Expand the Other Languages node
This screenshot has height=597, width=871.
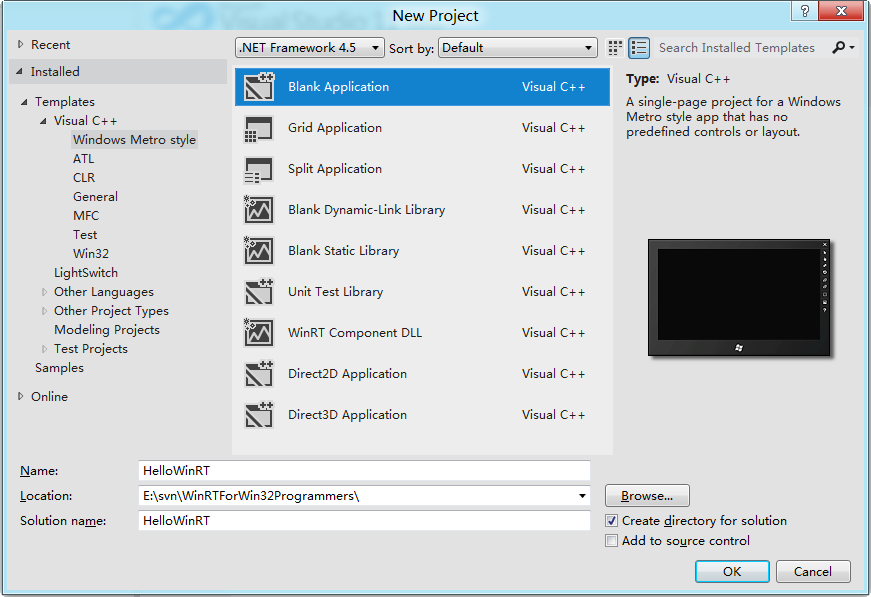tap(44, 292)
